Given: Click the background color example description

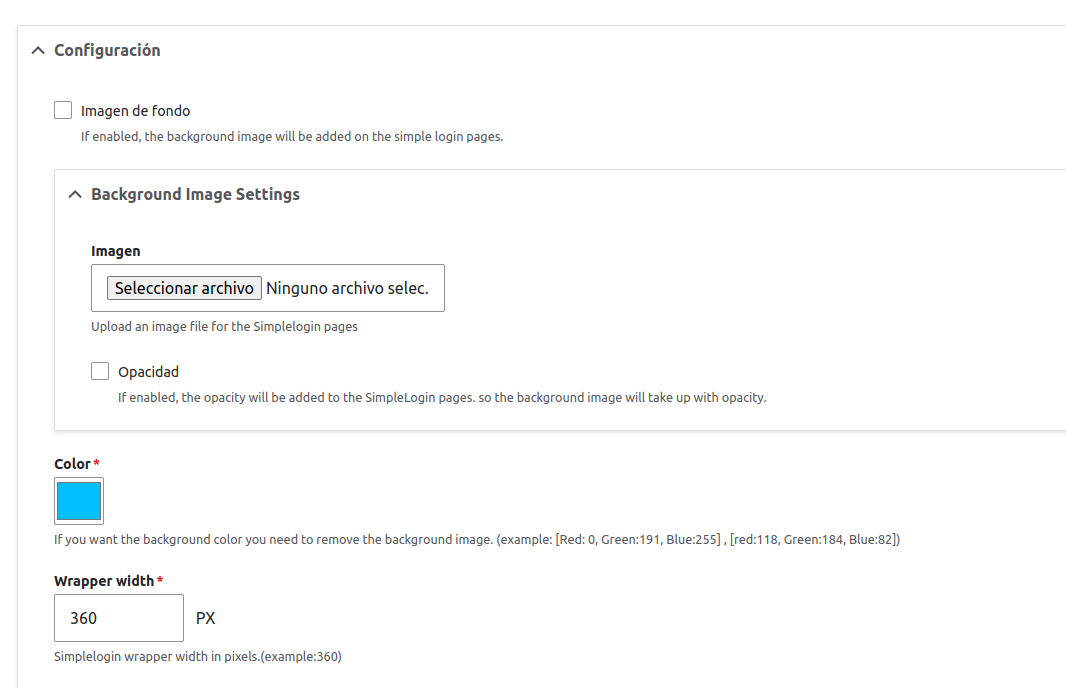Looking at the screenshot, I should click(x=477, y=540).
